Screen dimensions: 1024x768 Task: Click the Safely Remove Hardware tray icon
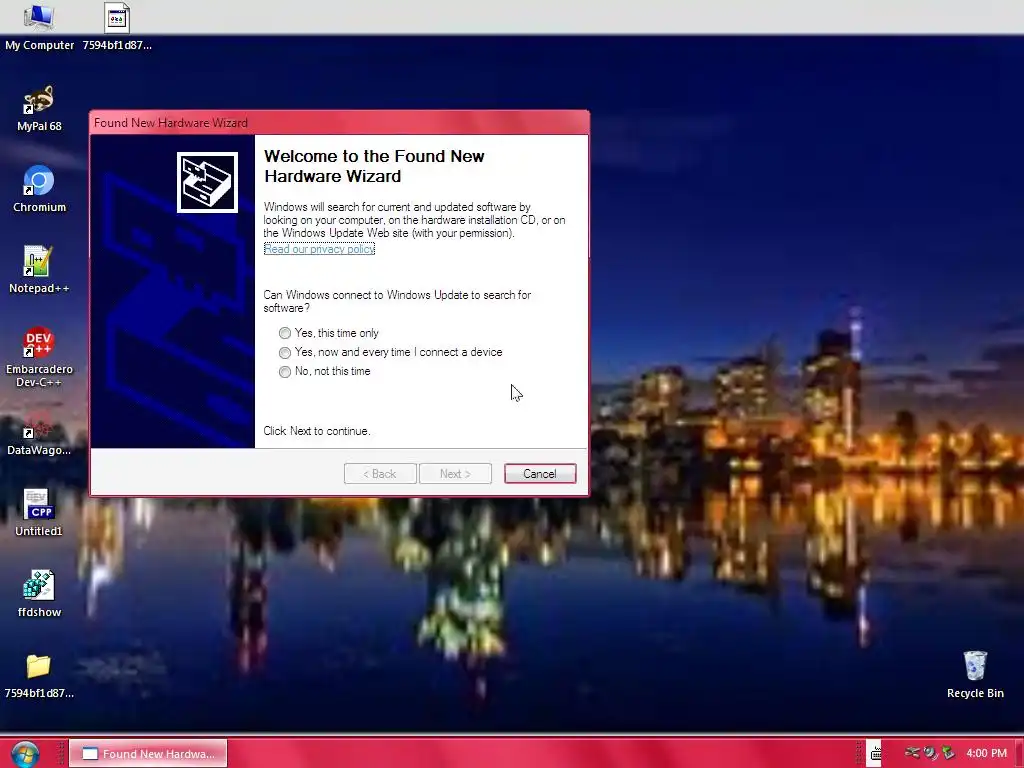coord(948,753)
